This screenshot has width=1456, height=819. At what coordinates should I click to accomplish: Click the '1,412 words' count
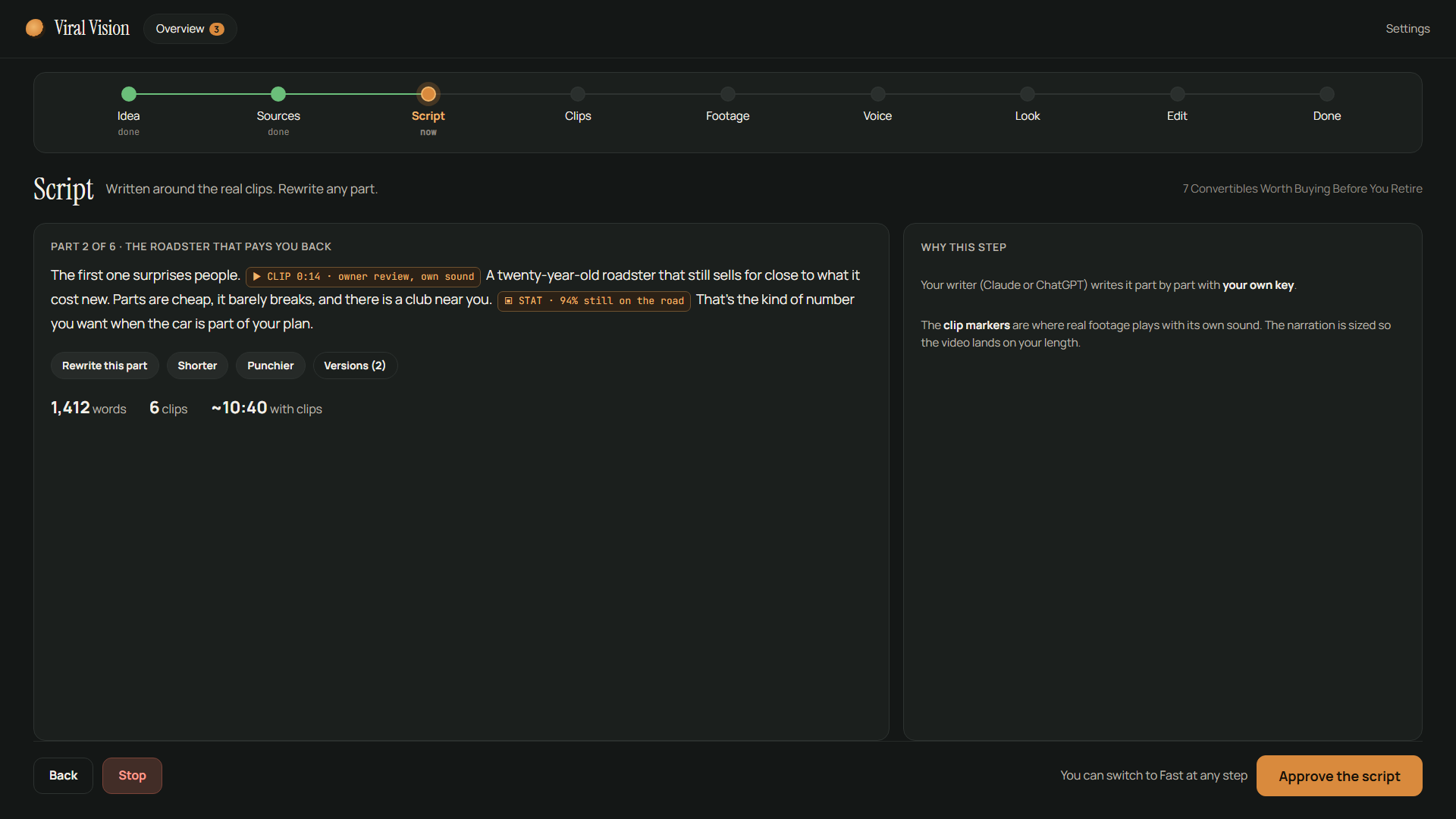(x=89, y=408)
